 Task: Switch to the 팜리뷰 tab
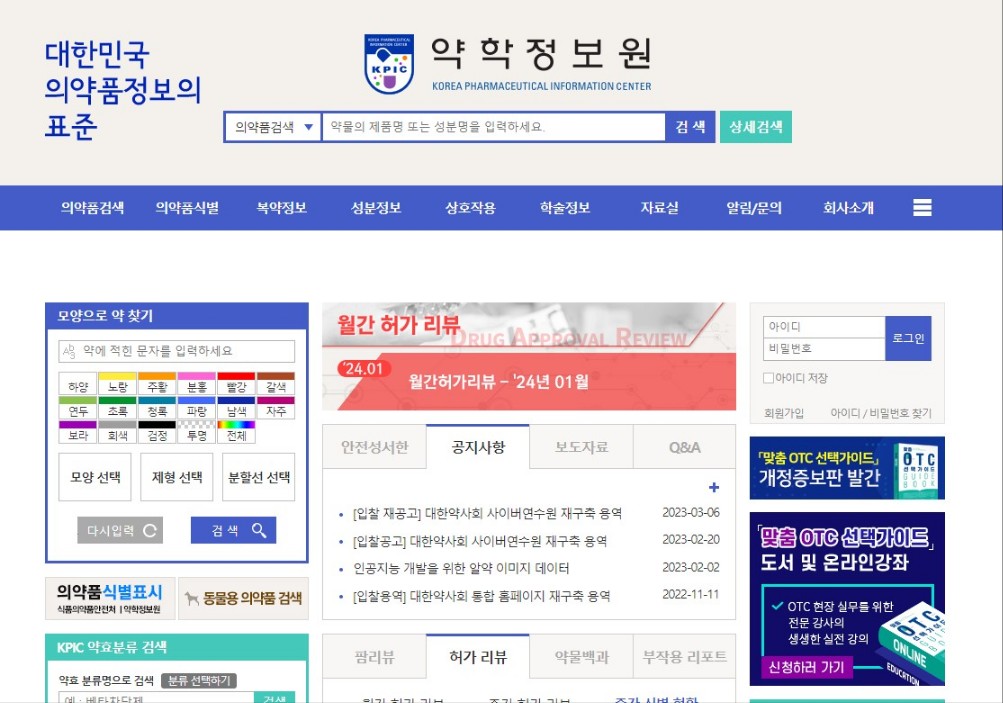(x=375, y=657)
